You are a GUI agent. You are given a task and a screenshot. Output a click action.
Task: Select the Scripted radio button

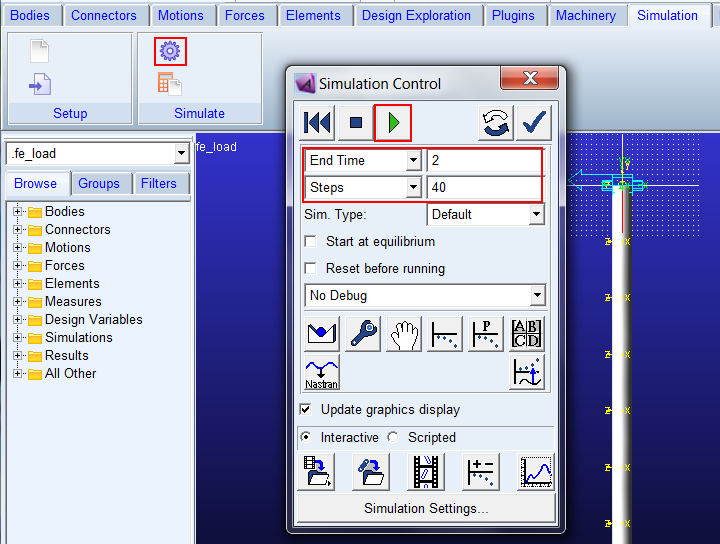393,437
